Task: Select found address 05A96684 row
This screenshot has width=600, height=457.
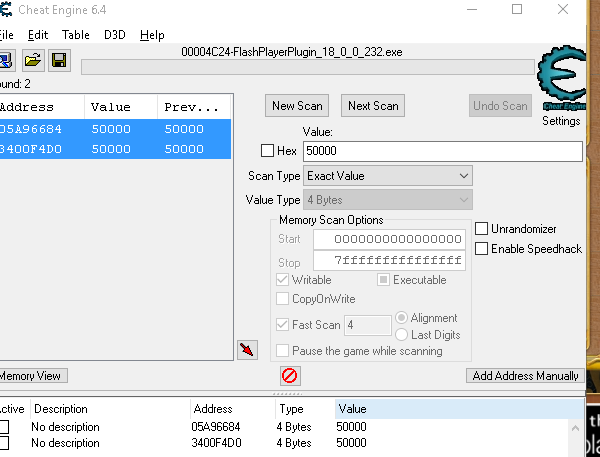Action: (x=115, y=129)
